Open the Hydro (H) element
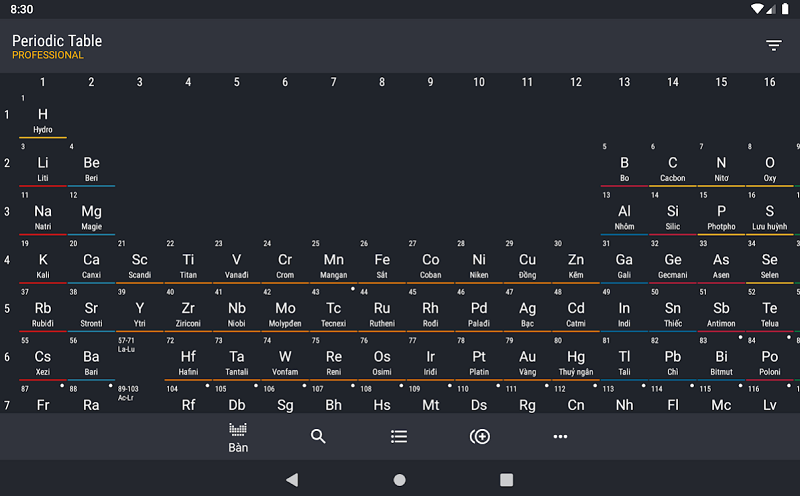The height and width of the screenshot is (496, 800). (x=43, y=116)
